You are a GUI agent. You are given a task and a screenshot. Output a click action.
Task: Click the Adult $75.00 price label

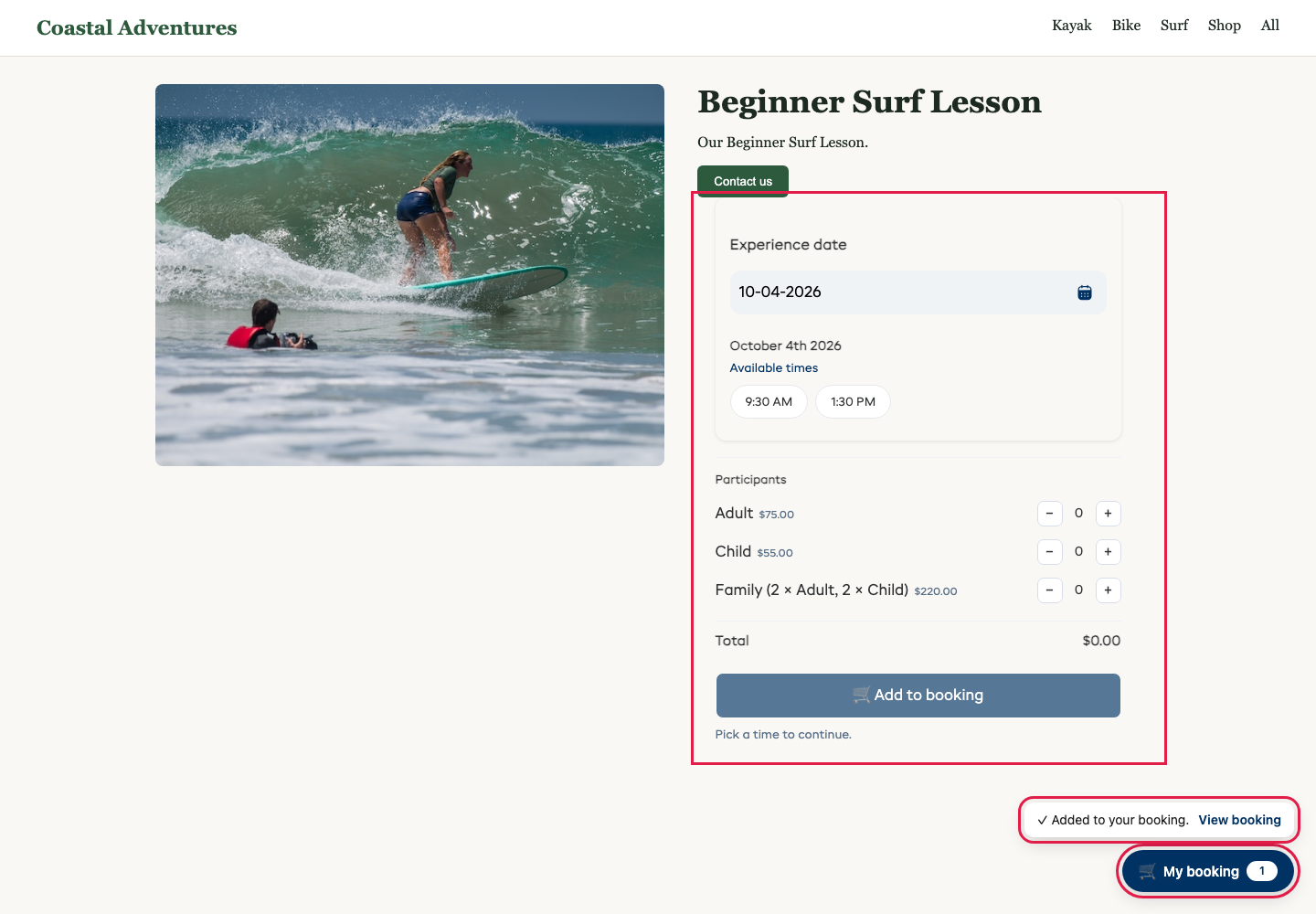(x=776, y=515)
